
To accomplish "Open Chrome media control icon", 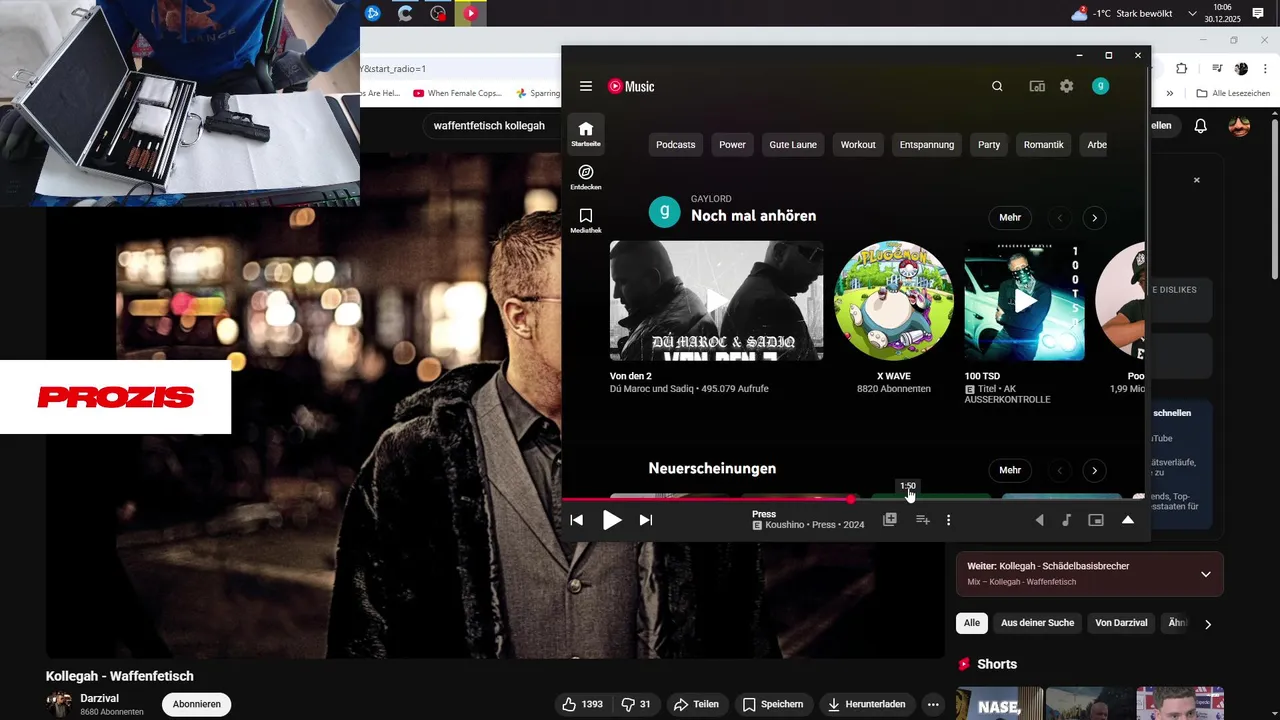I will [x=1216, y=68].
